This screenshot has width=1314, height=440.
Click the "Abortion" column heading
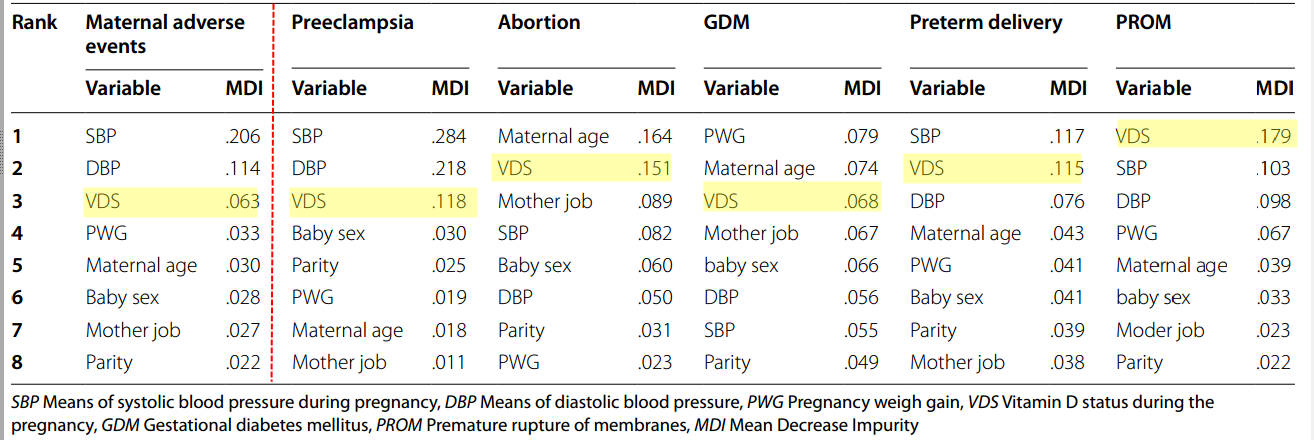pos(539,23)
